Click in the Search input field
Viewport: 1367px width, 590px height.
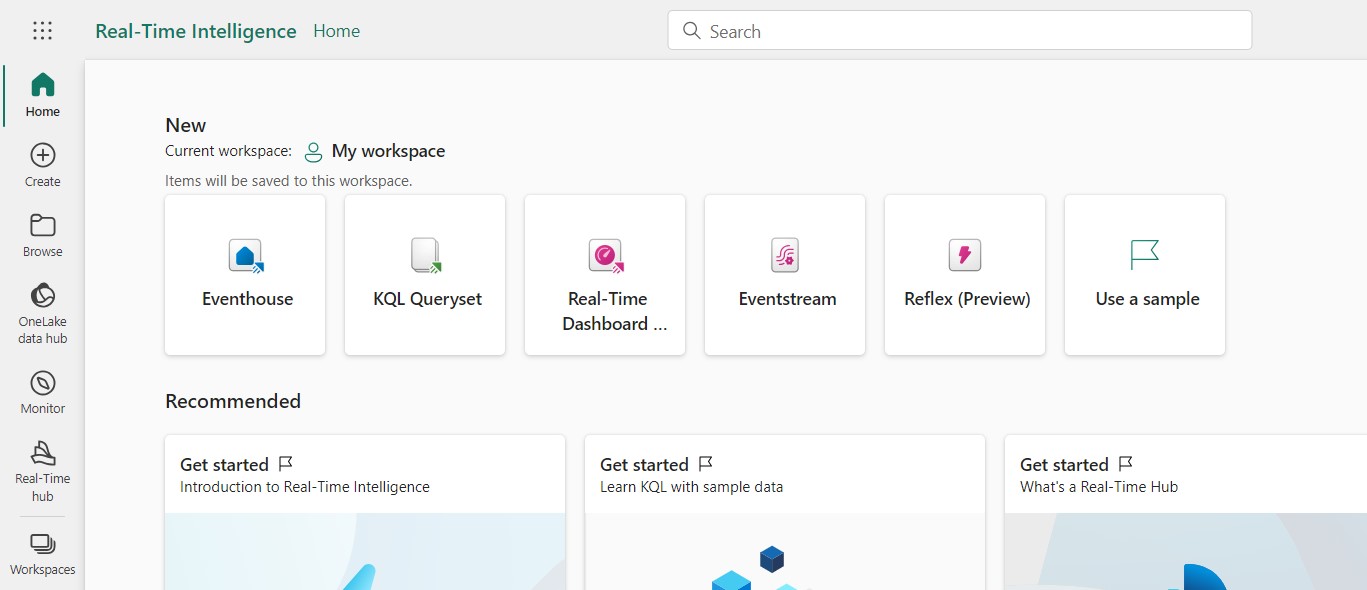tap(960, 31)
